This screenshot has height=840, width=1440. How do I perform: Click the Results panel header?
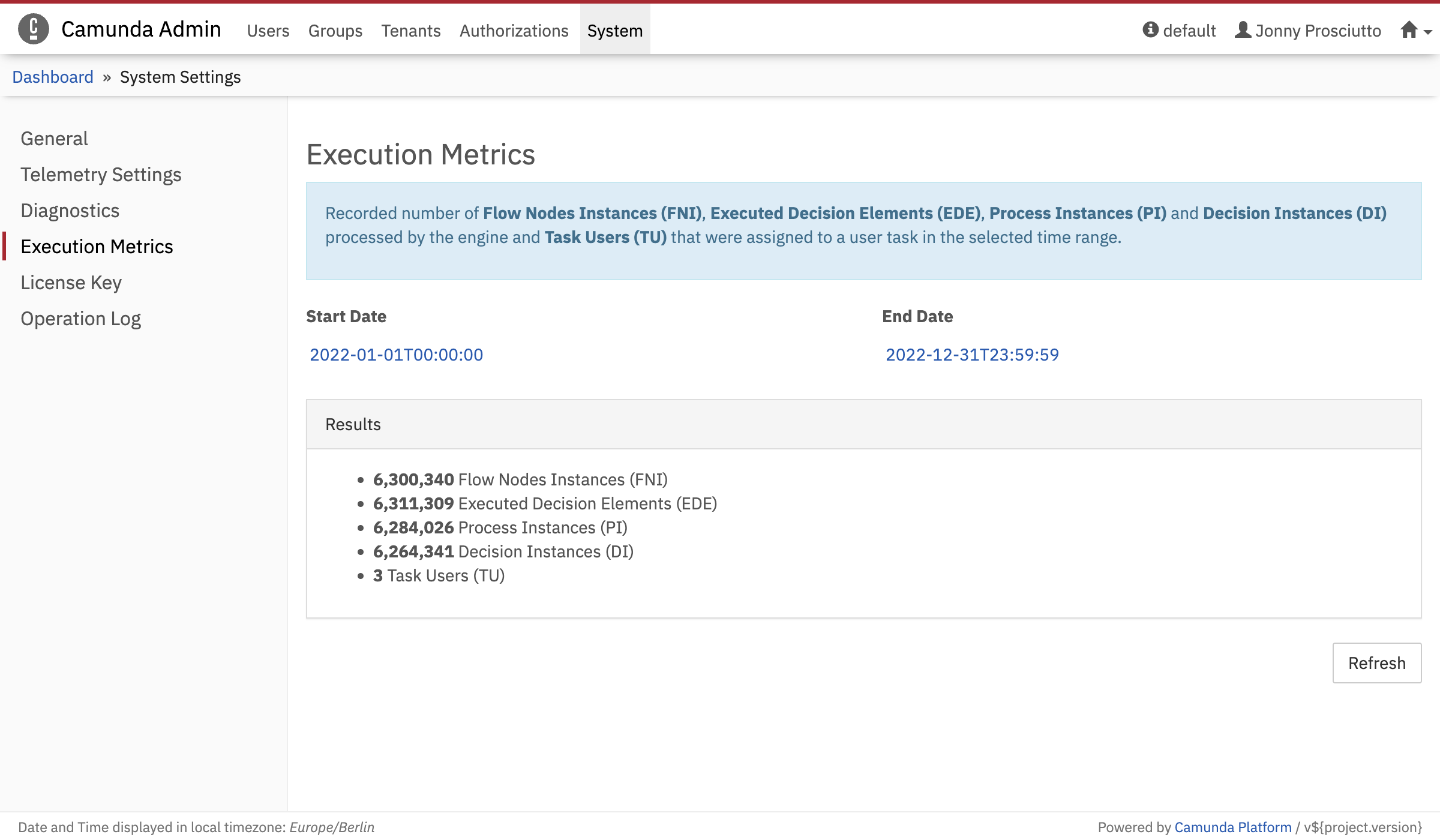tap(864, 424)
